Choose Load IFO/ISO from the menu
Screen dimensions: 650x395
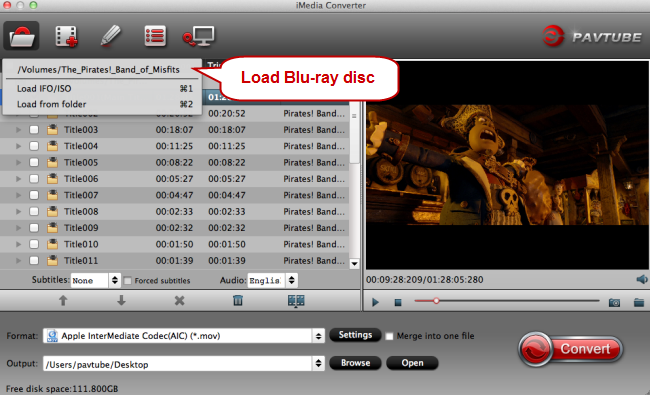[102, 89]
